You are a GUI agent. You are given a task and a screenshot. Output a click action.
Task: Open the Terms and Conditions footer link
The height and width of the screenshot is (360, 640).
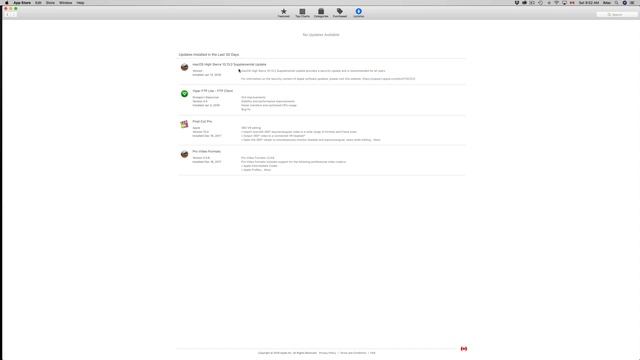353,353
